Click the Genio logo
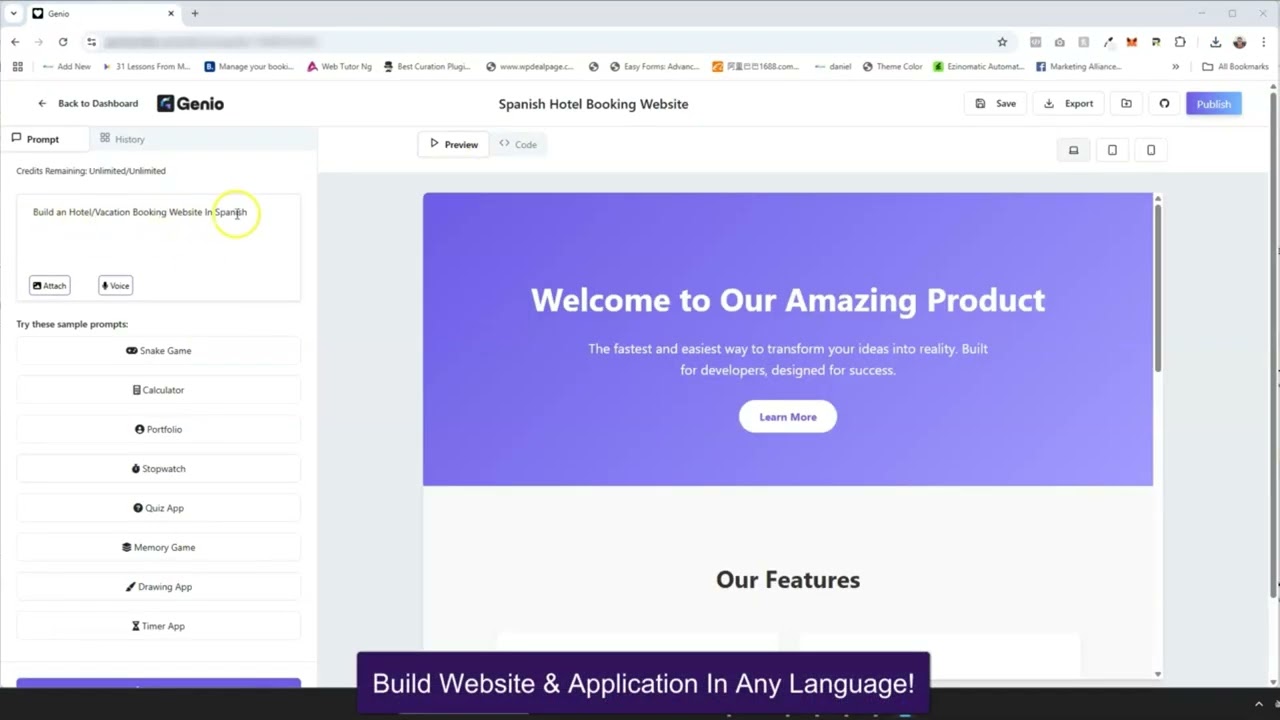The height and width of the screenshot is (720, 1280). (x=190, y=104)
